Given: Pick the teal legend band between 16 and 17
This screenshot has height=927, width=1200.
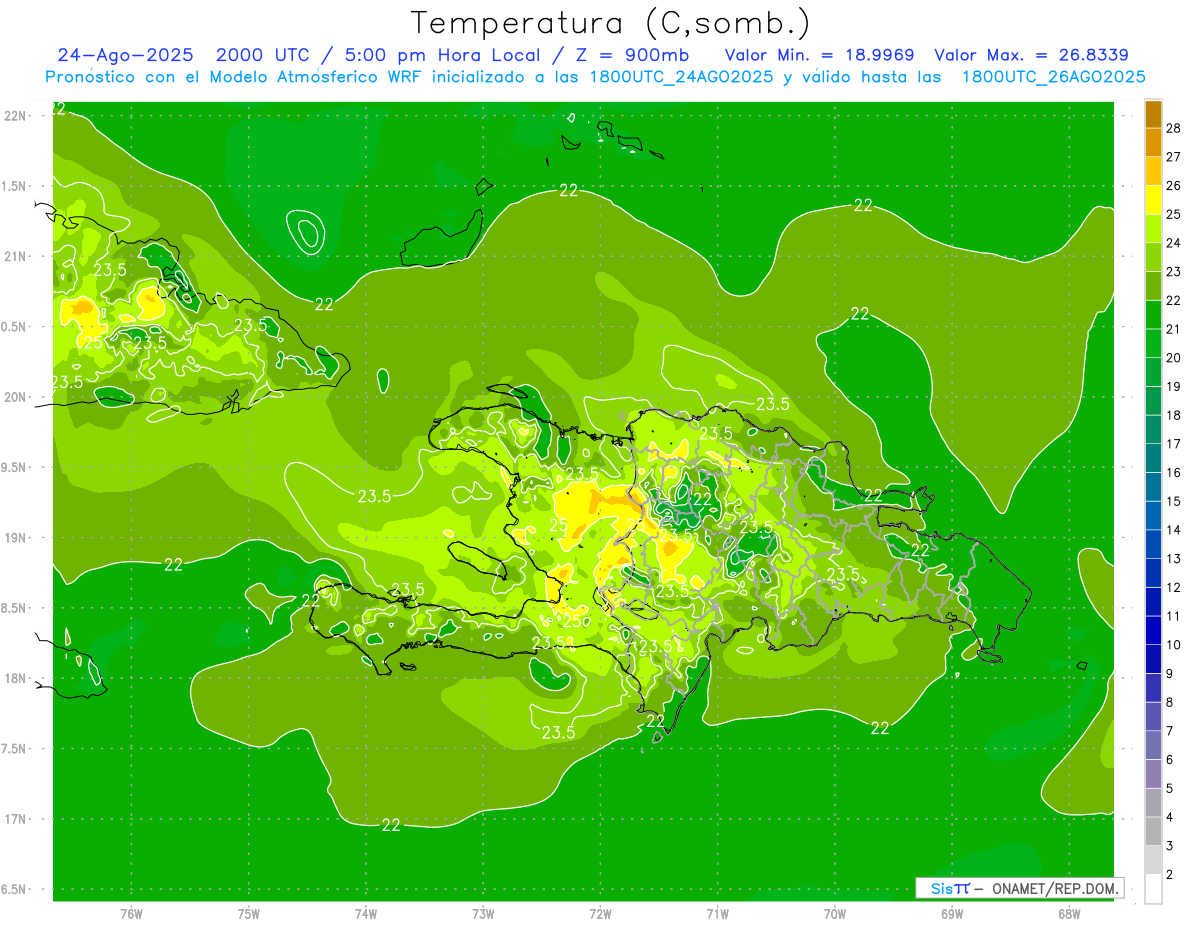Looking at the screenshot, I should point(1153,458).
